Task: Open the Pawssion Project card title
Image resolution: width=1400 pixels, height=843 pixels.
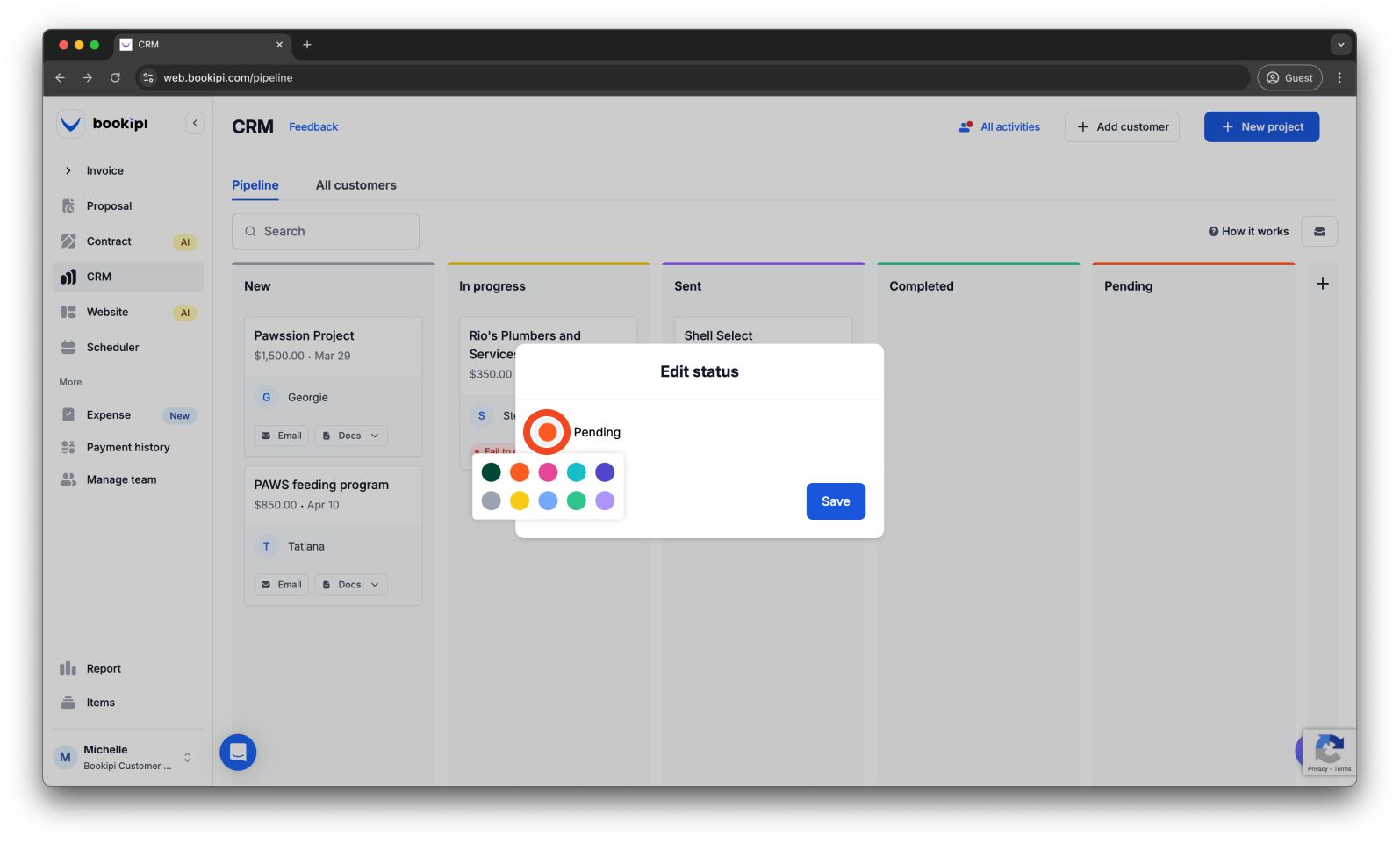Action: [x=305, y=335]
